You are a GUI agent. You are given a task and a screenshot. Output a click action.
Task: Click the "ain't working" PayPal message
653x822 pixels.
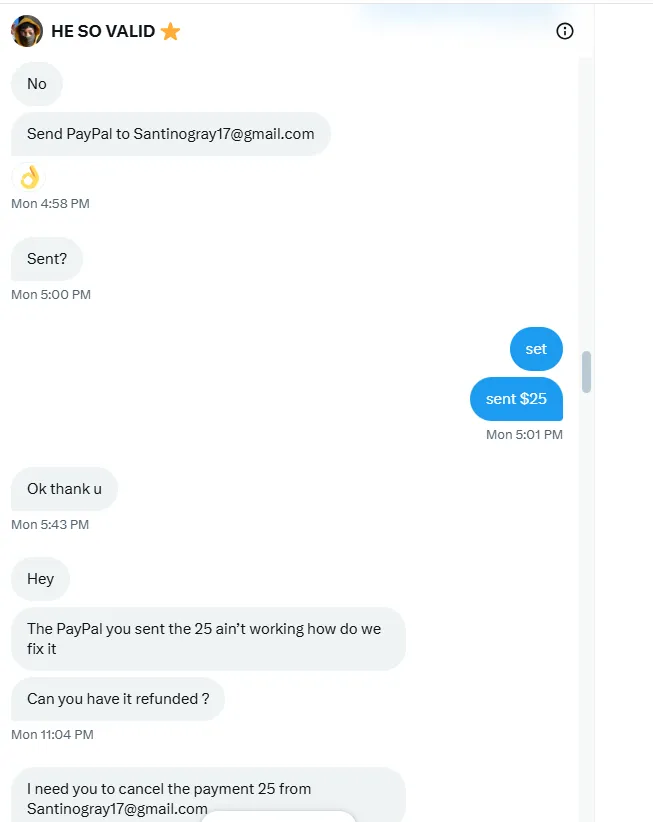[208, 638]
